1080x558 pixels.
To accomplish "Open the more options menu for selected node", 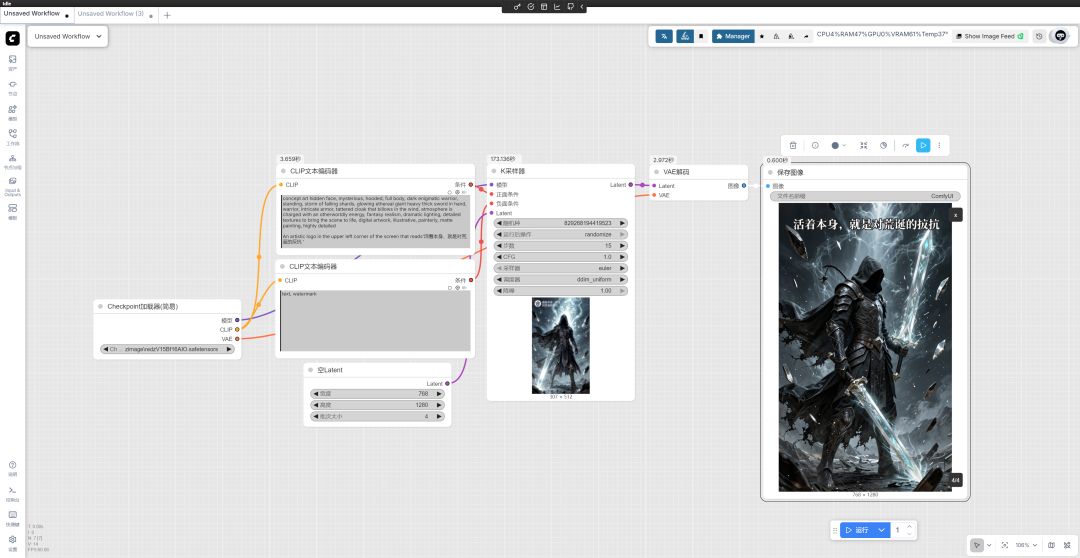I will click(939, 145).
